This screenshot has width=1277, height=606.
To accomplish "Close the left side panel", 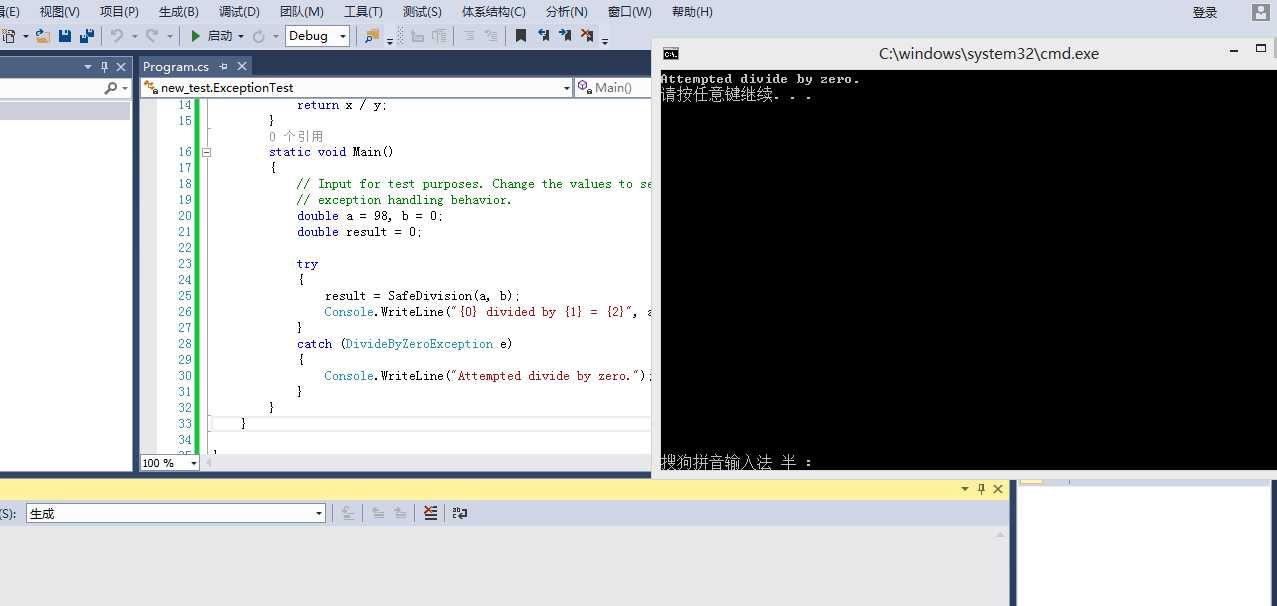I will [x=121, y=66].
